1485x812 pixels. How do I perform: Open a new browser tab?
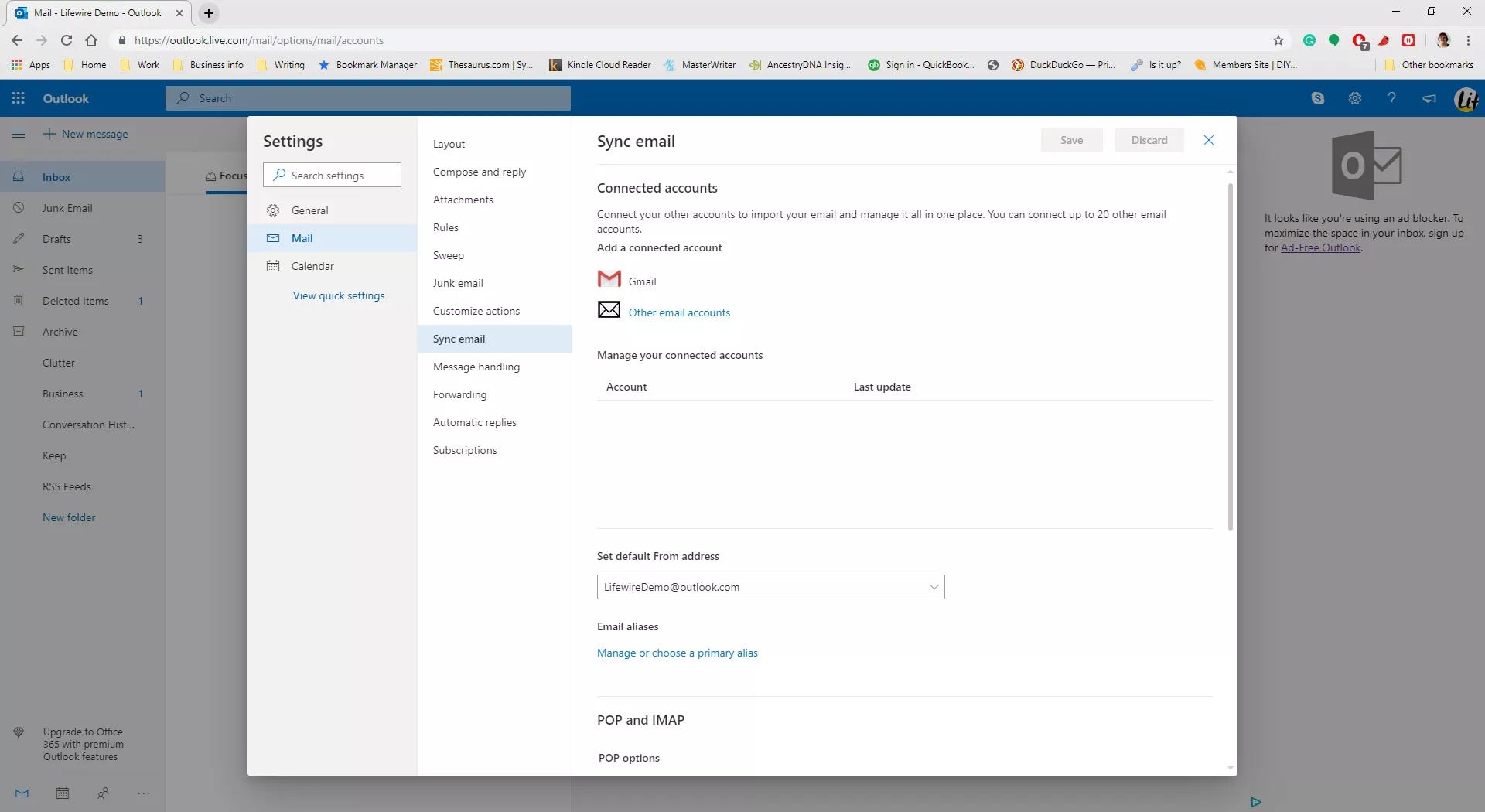[x=209, y=13]
